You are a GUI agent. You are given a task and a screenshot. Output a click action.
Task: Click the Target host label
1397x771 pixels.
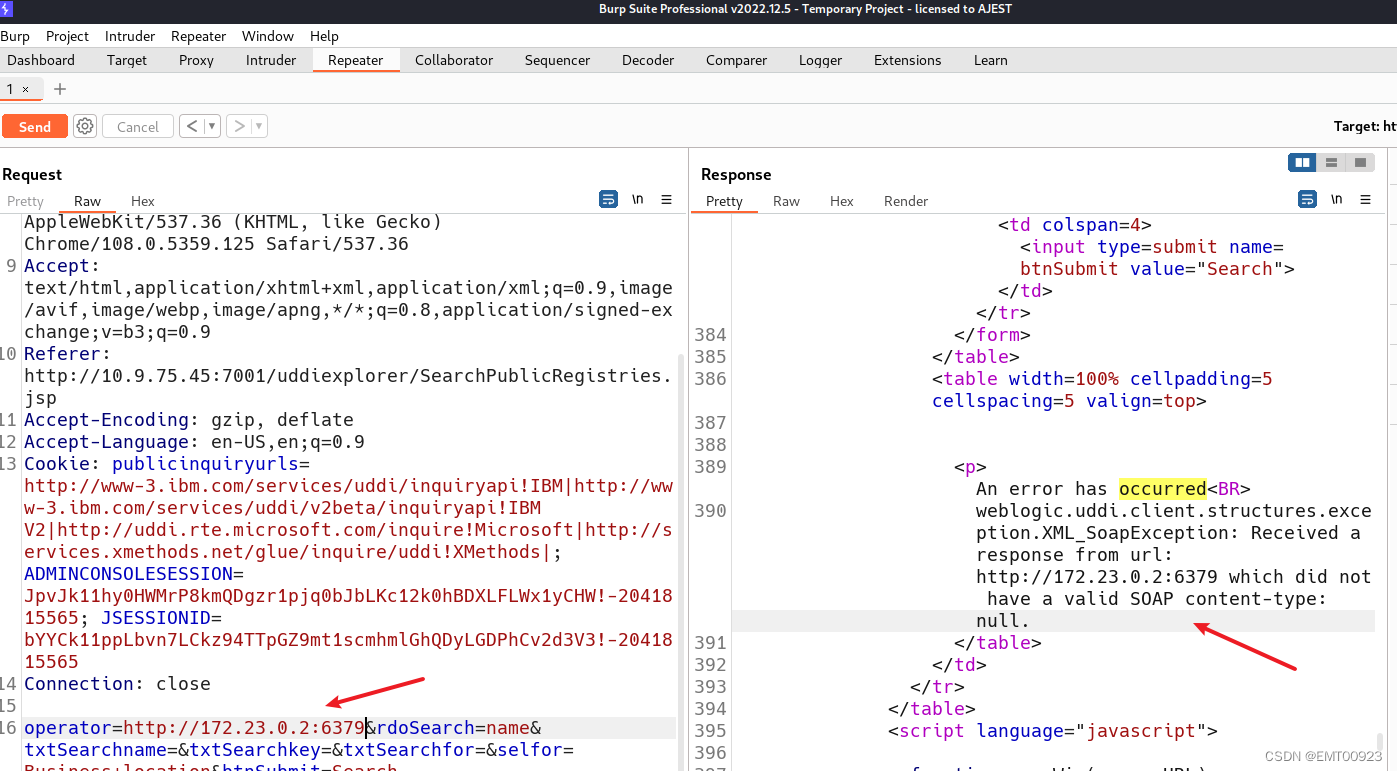(x=1364, y=126)
